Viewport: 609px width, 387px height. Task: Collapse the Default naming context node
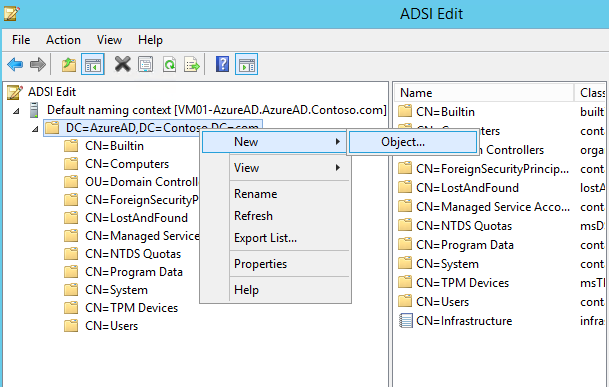[16, 111]
